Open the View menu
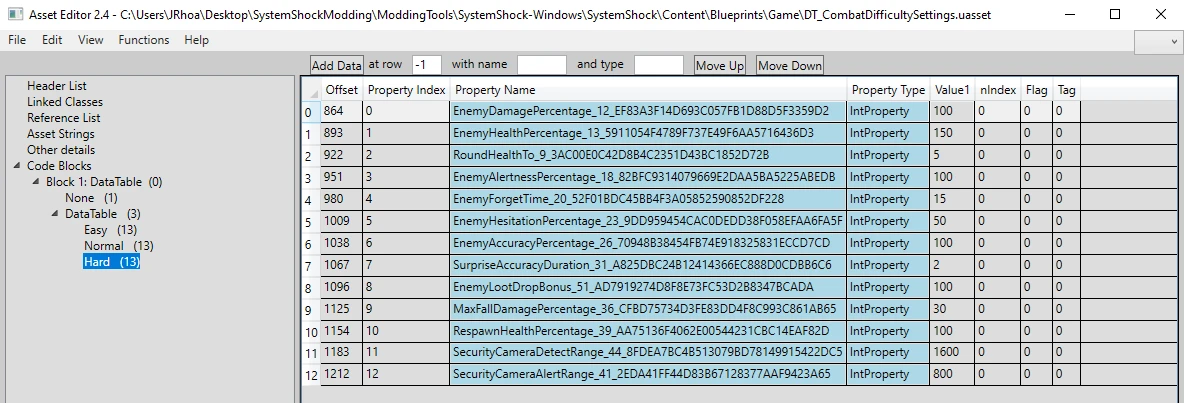 point(91,40)
